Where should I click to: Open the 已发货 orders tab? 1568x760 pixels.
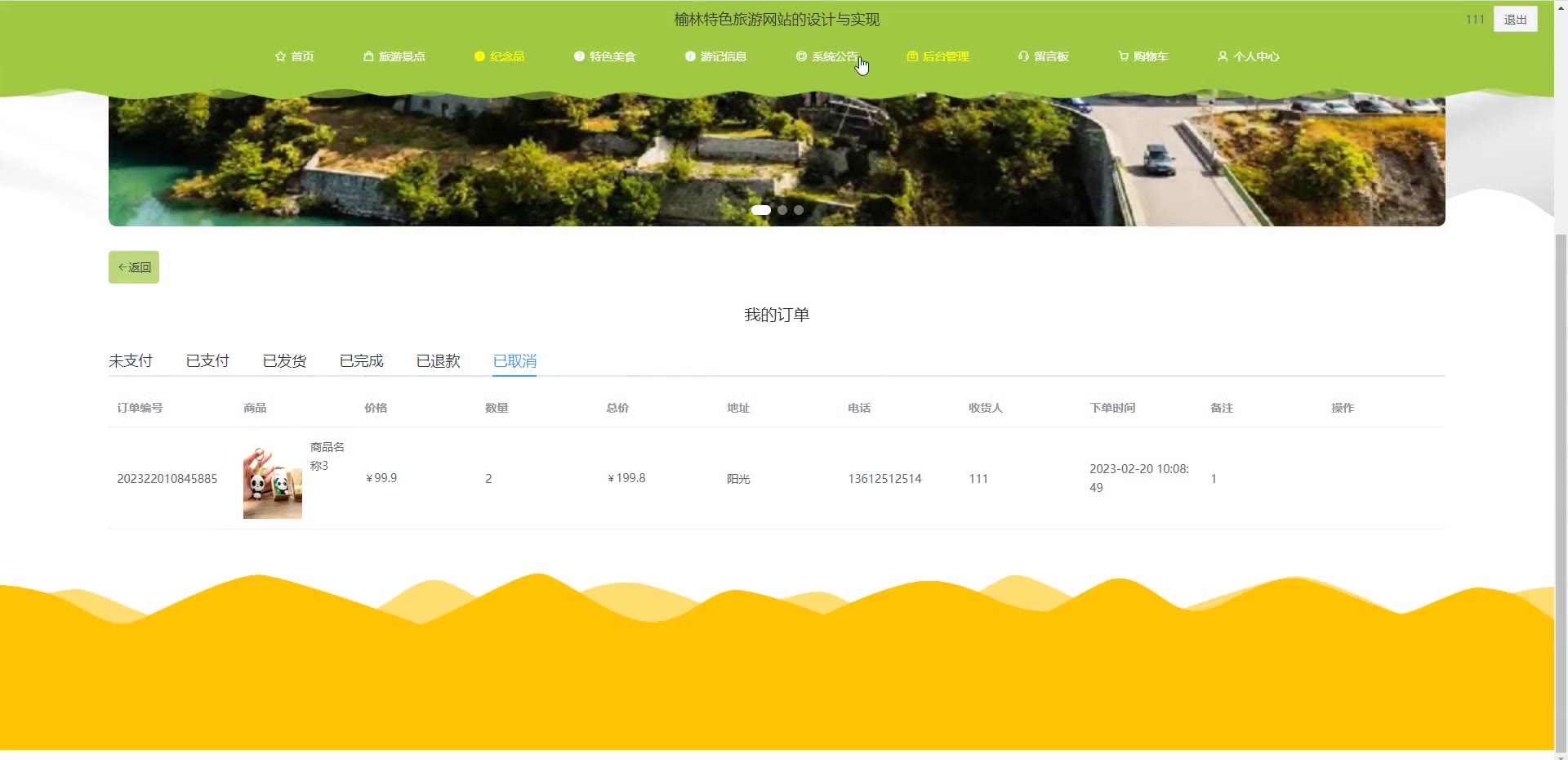pyautogui.click(x=284, y=361)
